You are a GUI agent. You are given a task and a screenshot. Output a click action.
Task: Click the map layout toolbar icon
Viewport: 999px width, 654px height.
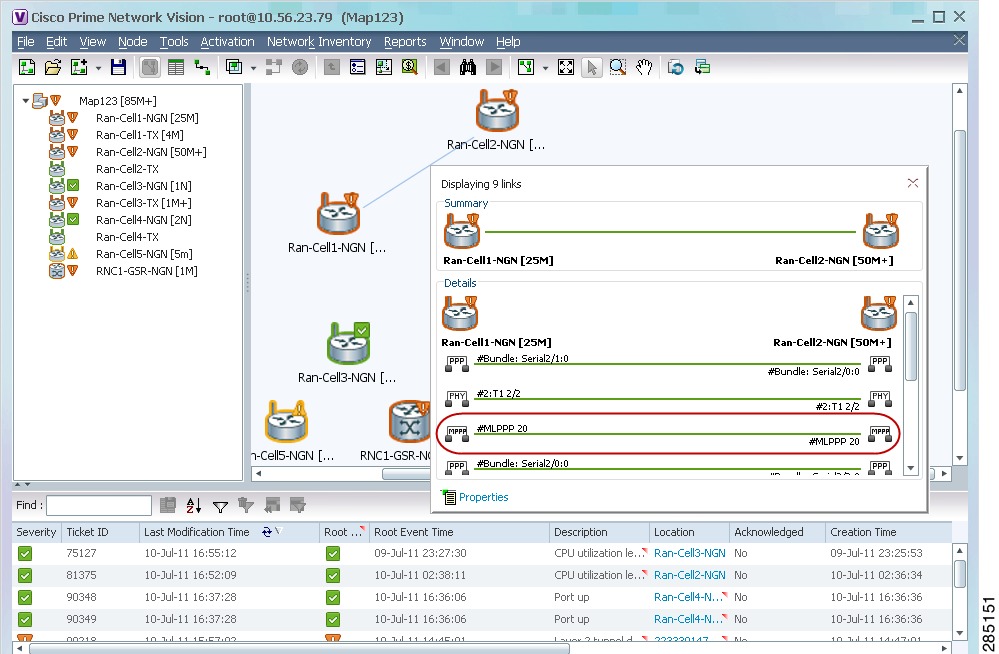(526, 67)
